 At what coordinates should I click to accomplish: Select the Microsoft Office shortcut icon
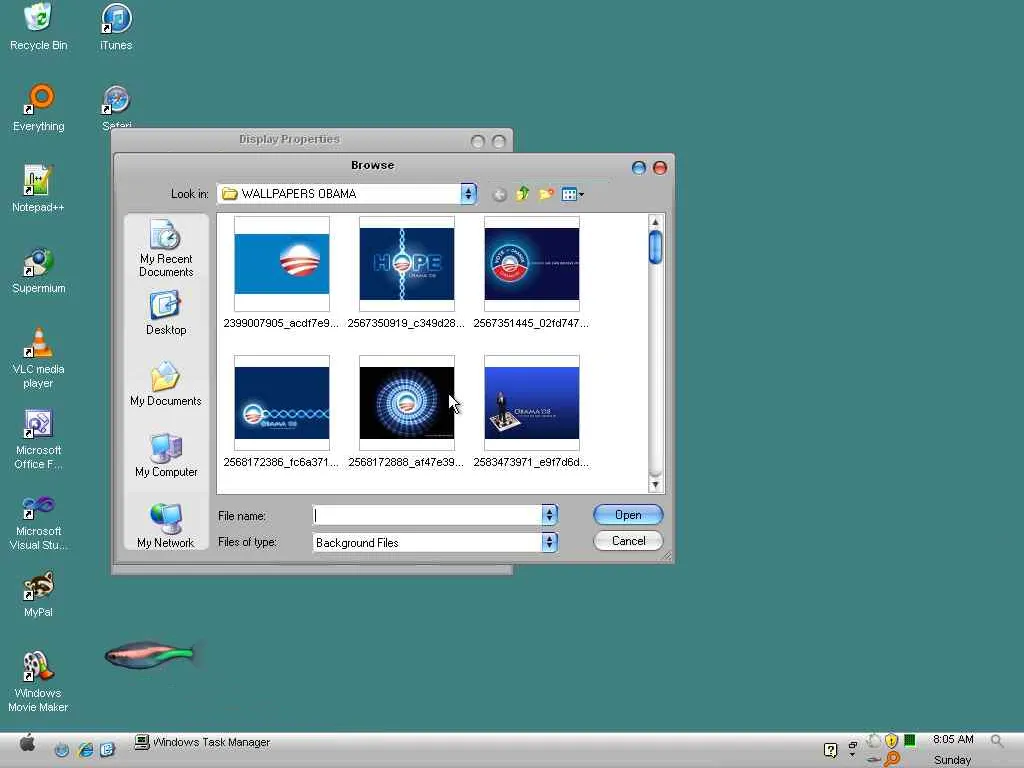click(x=38, y=439)
